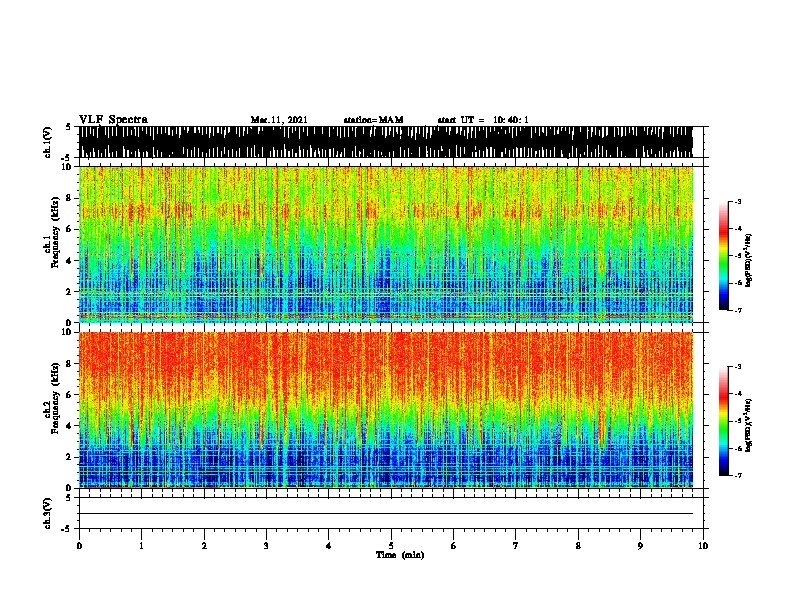The width and height of the screenshot is (792, 612).
Task: Click the '7' minute tick on the time axis
Action: 516,546
